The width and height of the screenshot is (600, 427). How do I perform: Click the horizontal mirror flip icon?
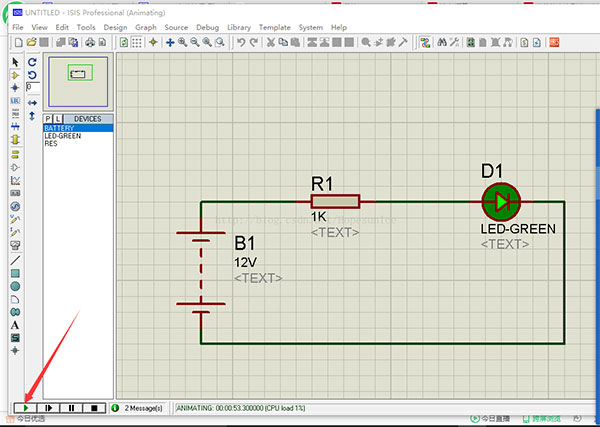[33, 103]
